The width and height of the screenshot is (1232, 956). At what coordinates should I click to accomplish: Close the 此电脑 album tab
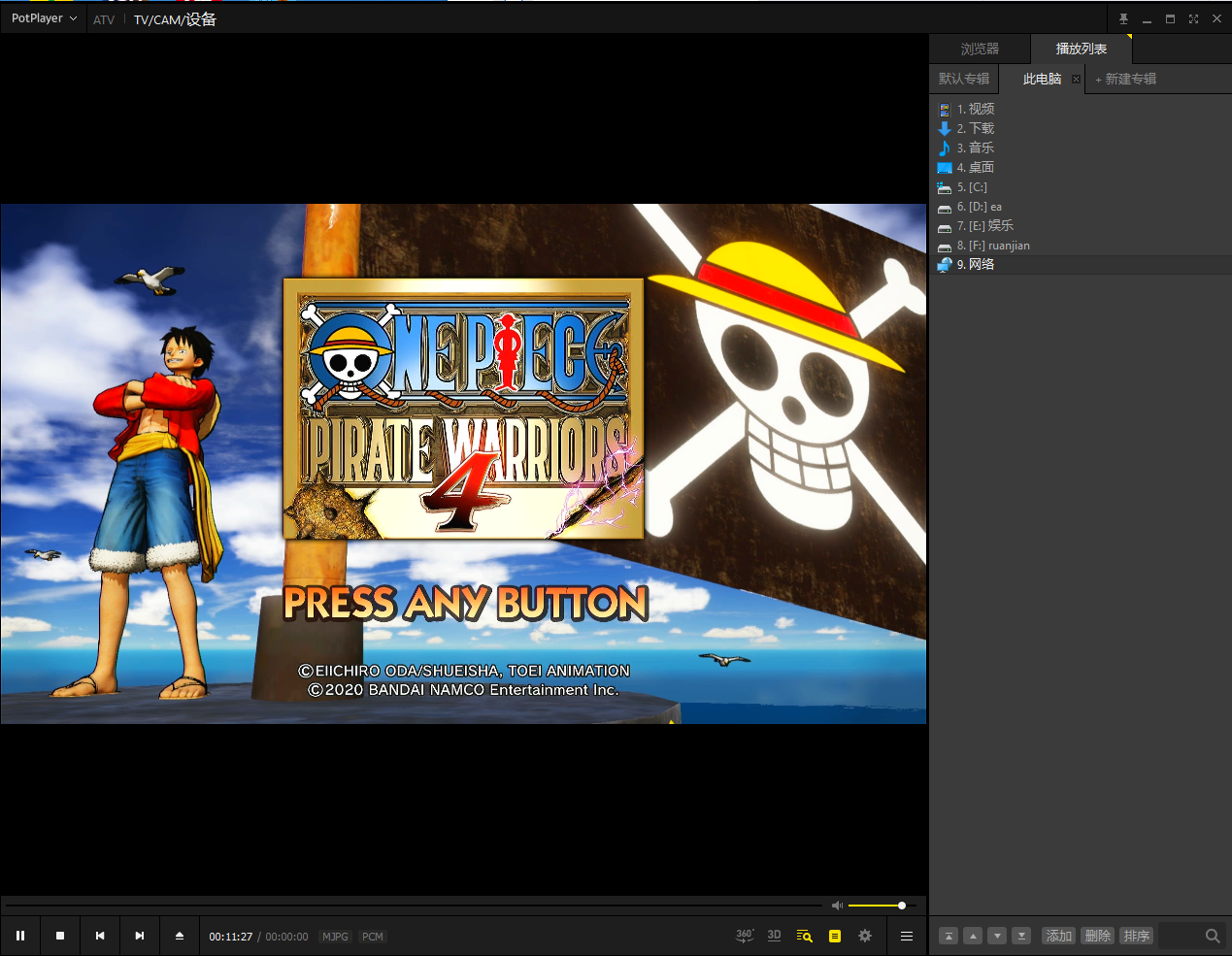(x=1076, y=80)
